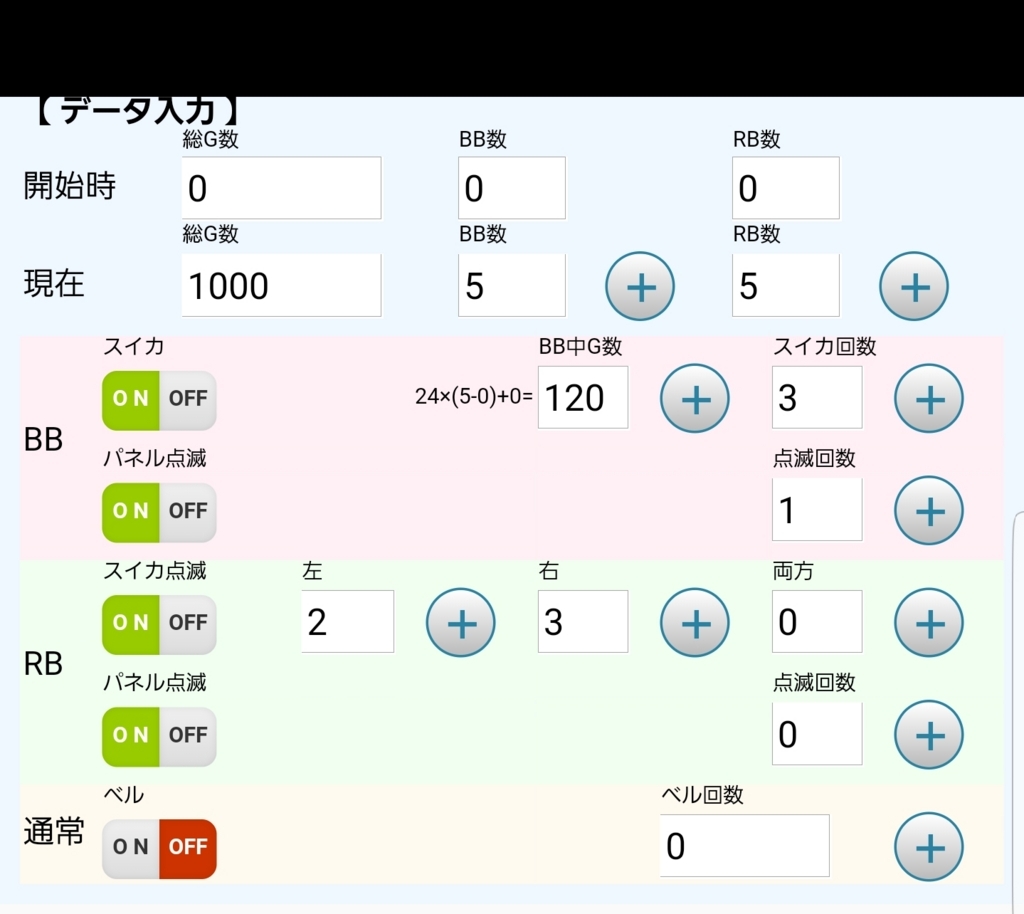Add one to RB 点滅回数 with plus

coord(929,735)
